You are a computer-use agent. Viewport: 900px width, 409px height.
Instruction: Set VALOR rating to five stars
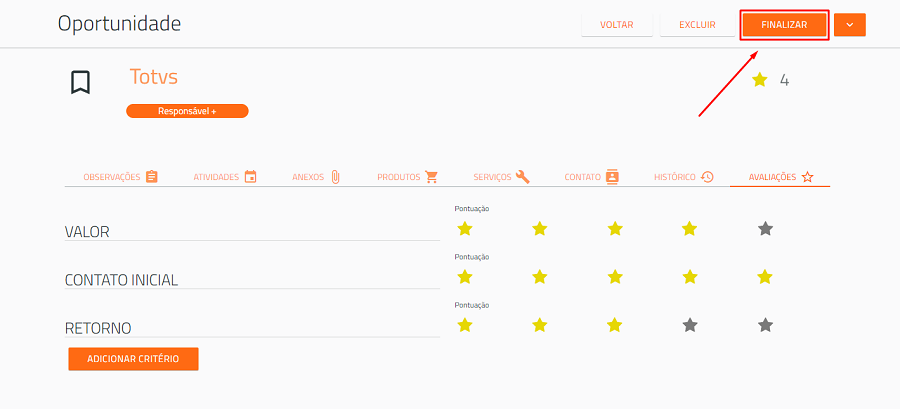click(x=765, y=229)
